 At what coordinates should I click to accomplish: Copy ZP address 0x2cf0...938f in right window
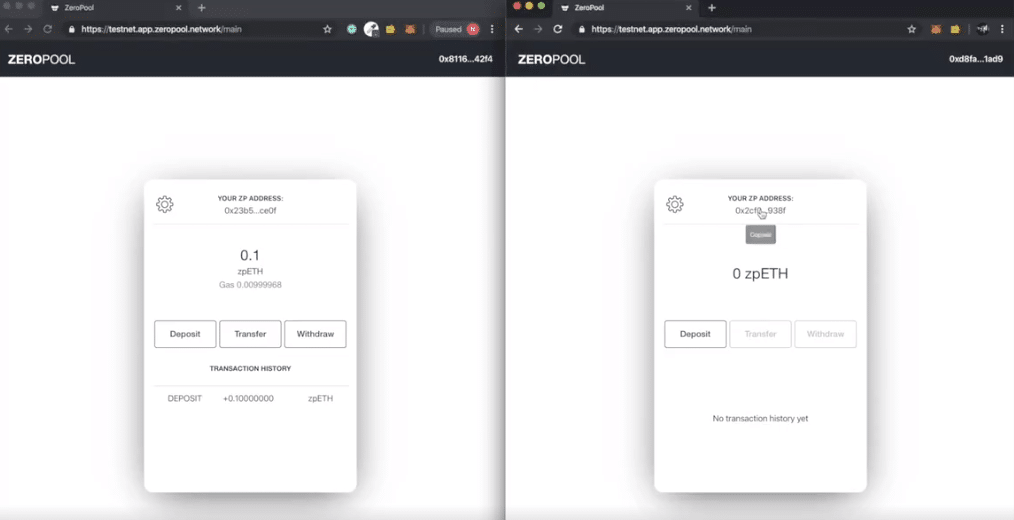[x=760, y=210]
